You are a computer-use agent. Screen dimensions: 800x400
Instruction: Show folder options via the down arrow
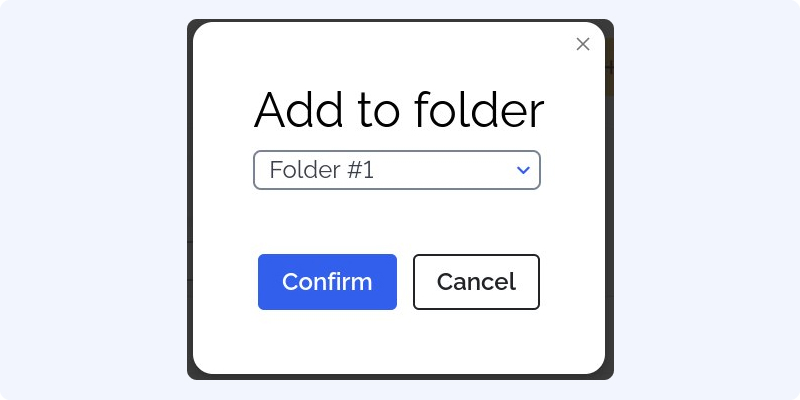pyautogui.click(x=523, y=170)
